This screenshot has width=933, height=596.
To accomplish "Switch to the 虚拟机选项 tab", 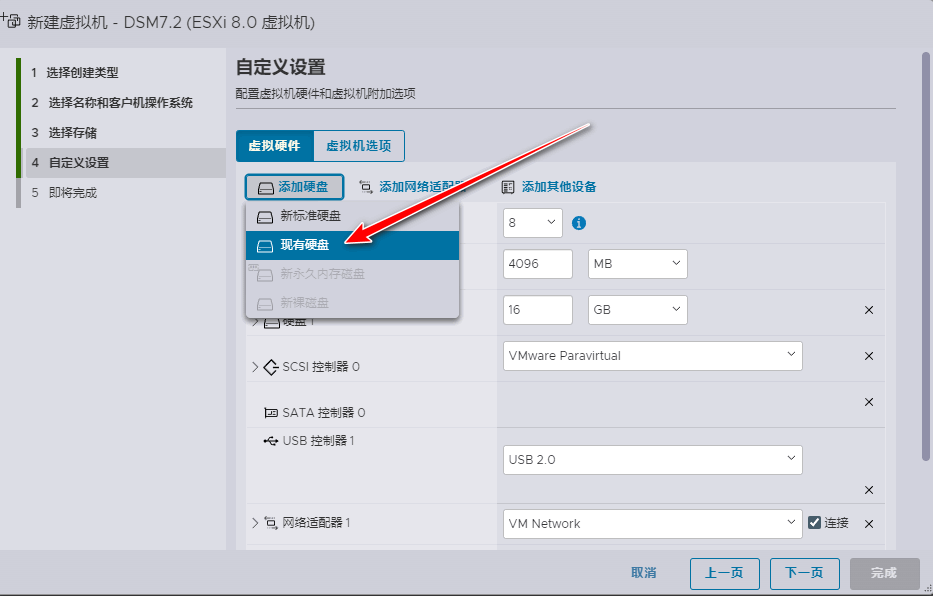I will click(359, 146).
